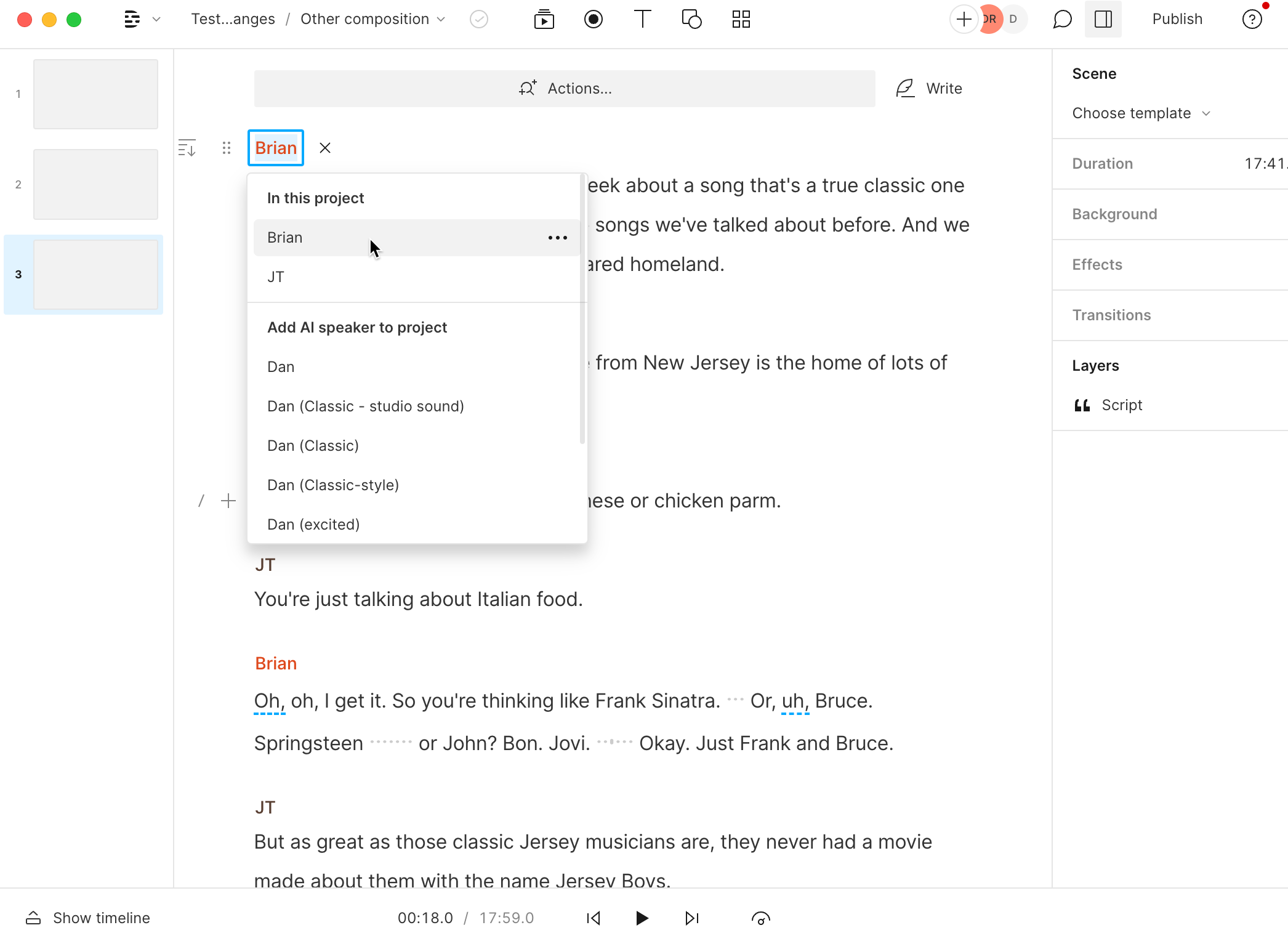Open the templates grid icon

point(741,19)
